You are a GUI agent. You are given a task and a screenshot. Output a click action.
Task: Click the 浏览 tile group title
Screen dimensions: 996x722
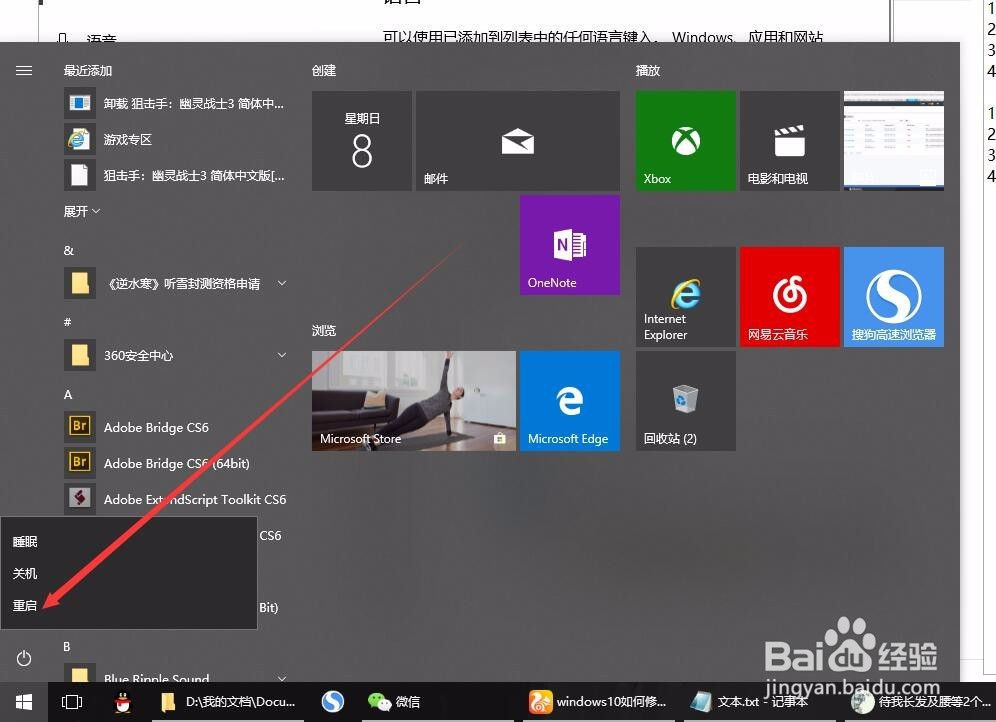(324, 330)
